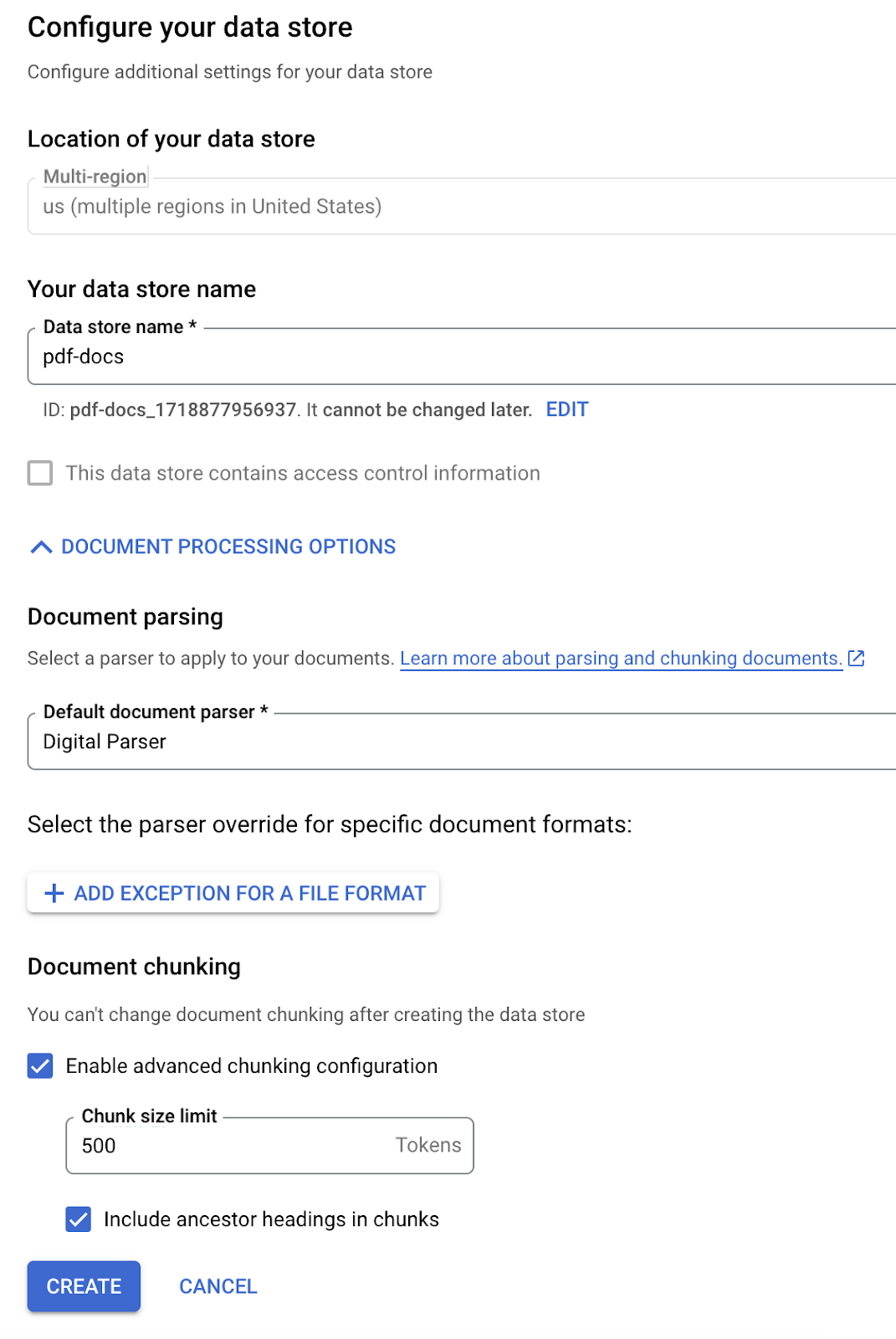Click the external link icon after Learn more

tap(856, 659)
